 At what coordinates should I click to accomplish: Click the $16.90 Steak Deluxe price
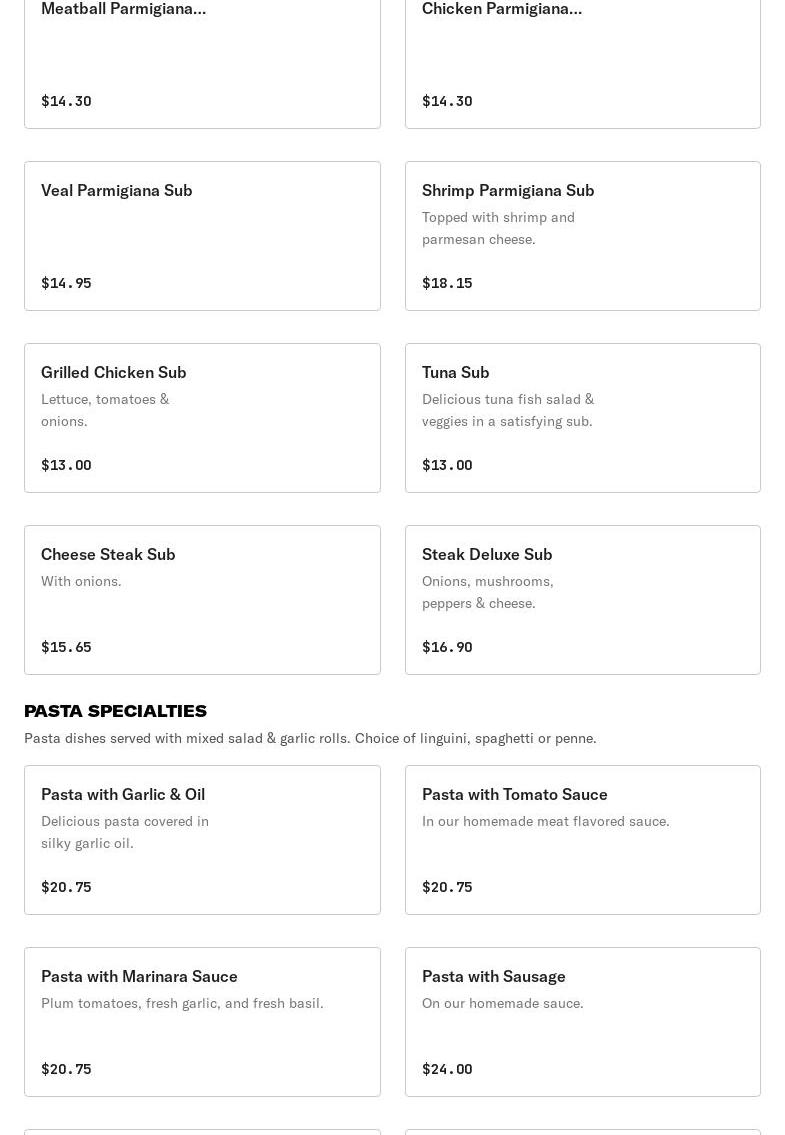(x=447, y=647)
